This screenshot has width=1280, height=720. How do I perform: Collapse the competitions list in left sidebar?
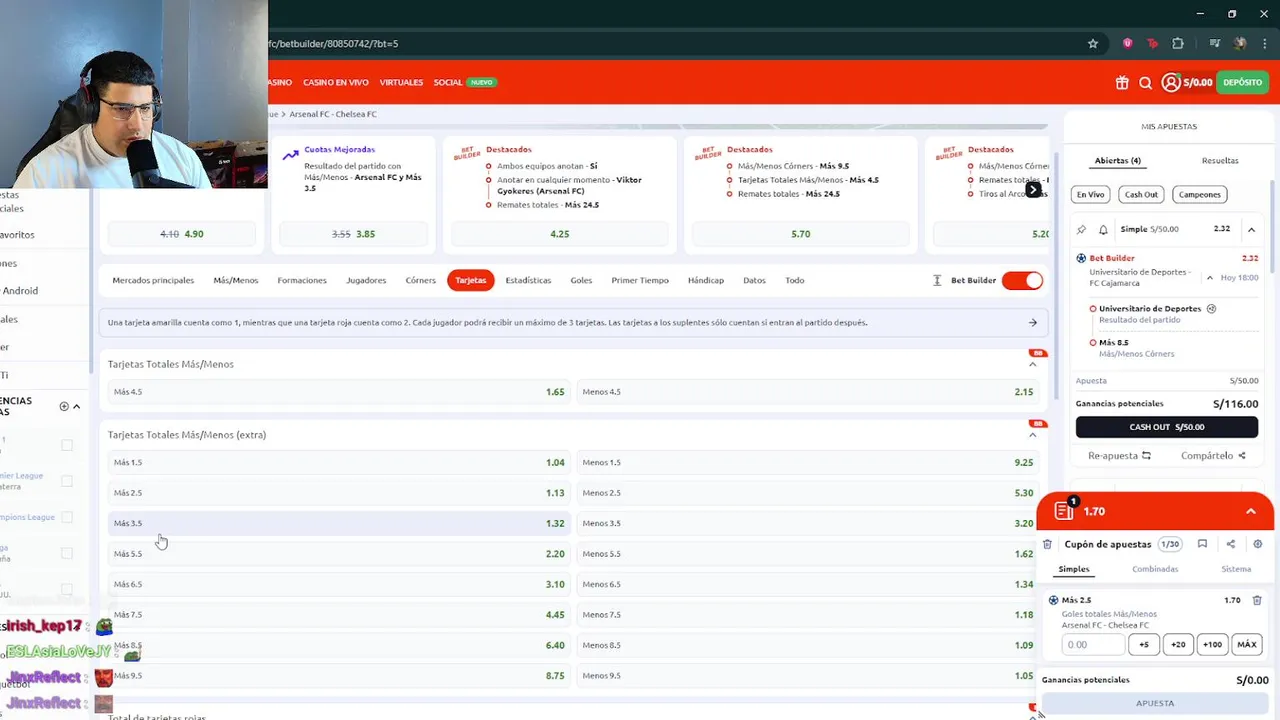[77, 406]
